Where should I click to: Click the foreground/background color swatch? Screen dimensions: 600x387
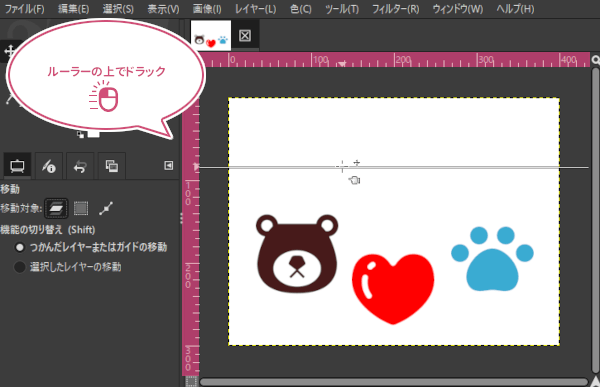[x=90, y=134]
